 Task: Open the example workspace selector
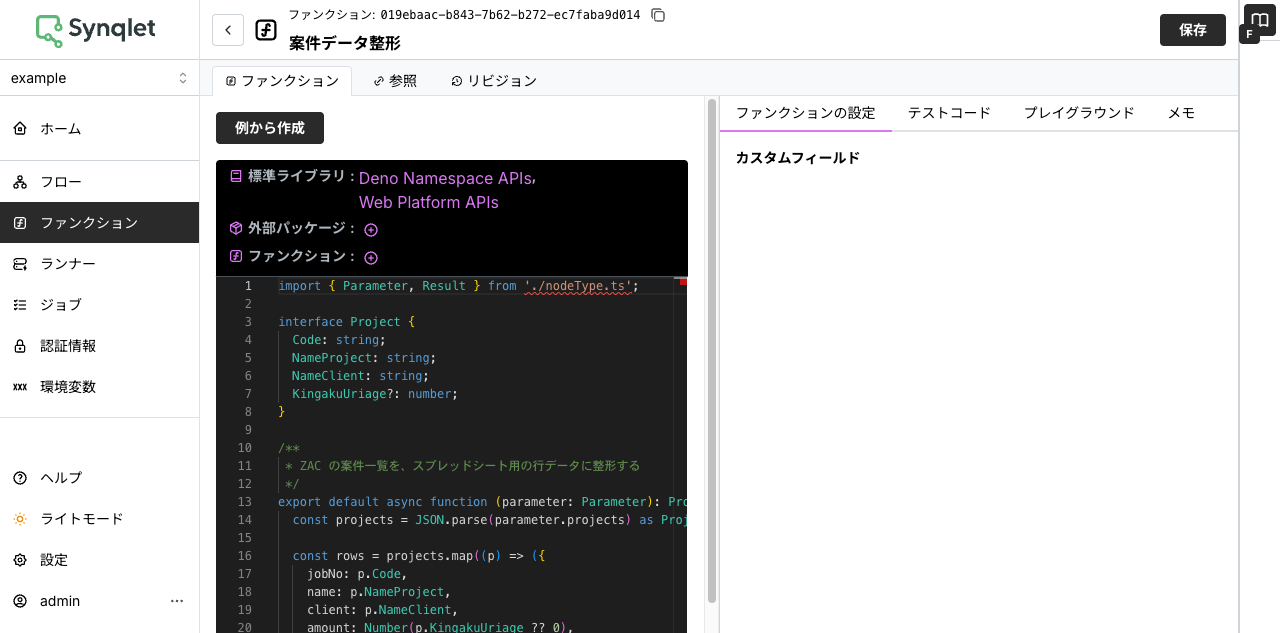click(99, 78)
